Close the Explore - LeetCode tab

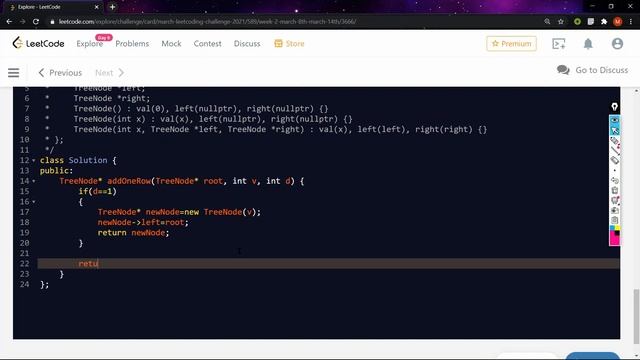click(x=97, y=7)
